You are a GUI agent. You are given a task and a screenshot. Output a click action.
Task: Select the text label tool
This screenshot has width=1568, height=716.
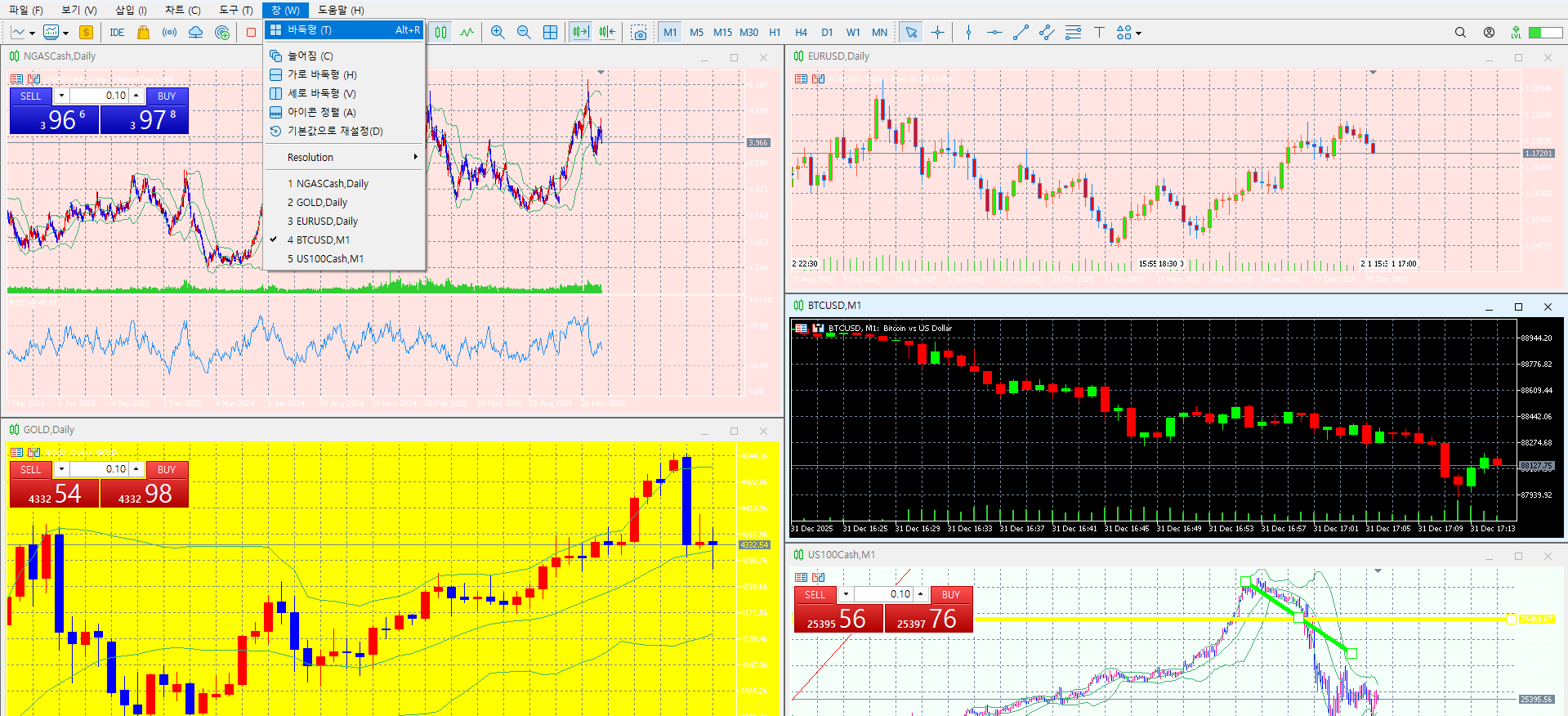coord(1099,33)
